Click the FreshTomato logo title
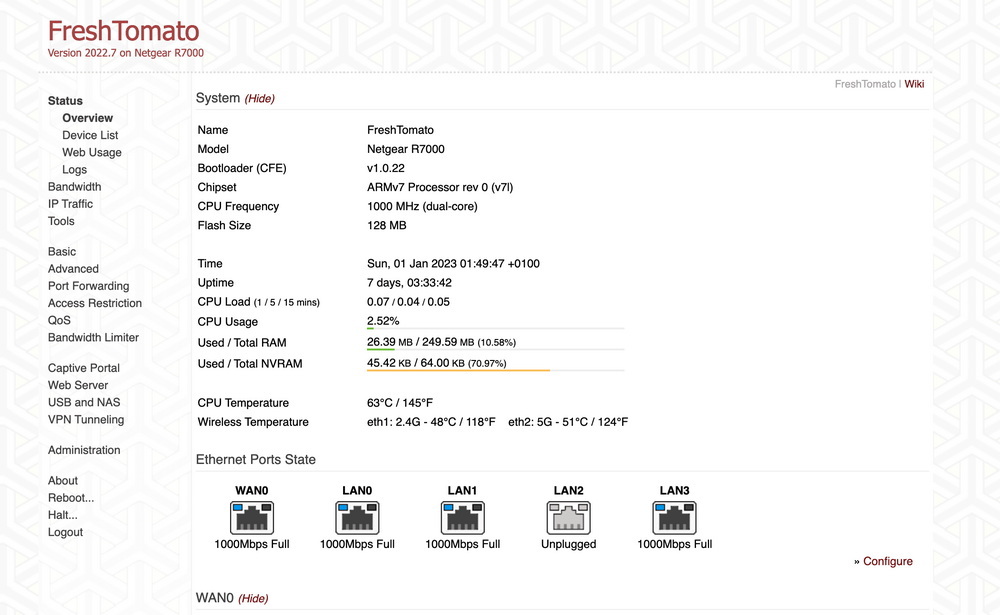Screen dimensions: 1000x615 click(124, 31)
